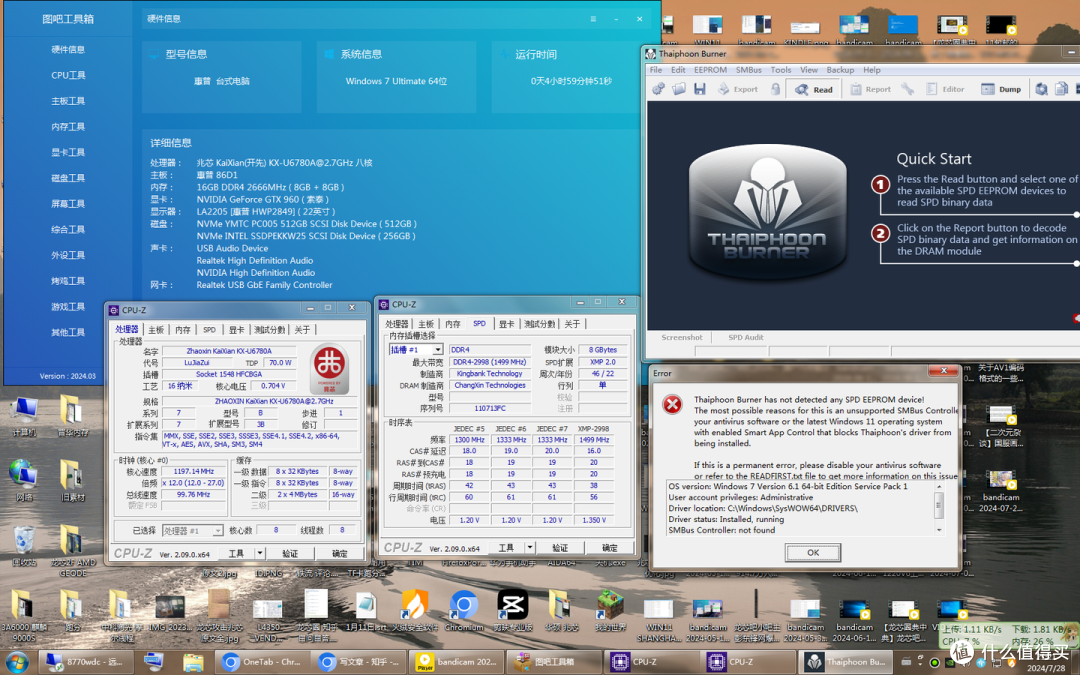1080x675 pixels.
Task: Click the scrollbar down arrow in the Error details box
Action: [939, 530]
